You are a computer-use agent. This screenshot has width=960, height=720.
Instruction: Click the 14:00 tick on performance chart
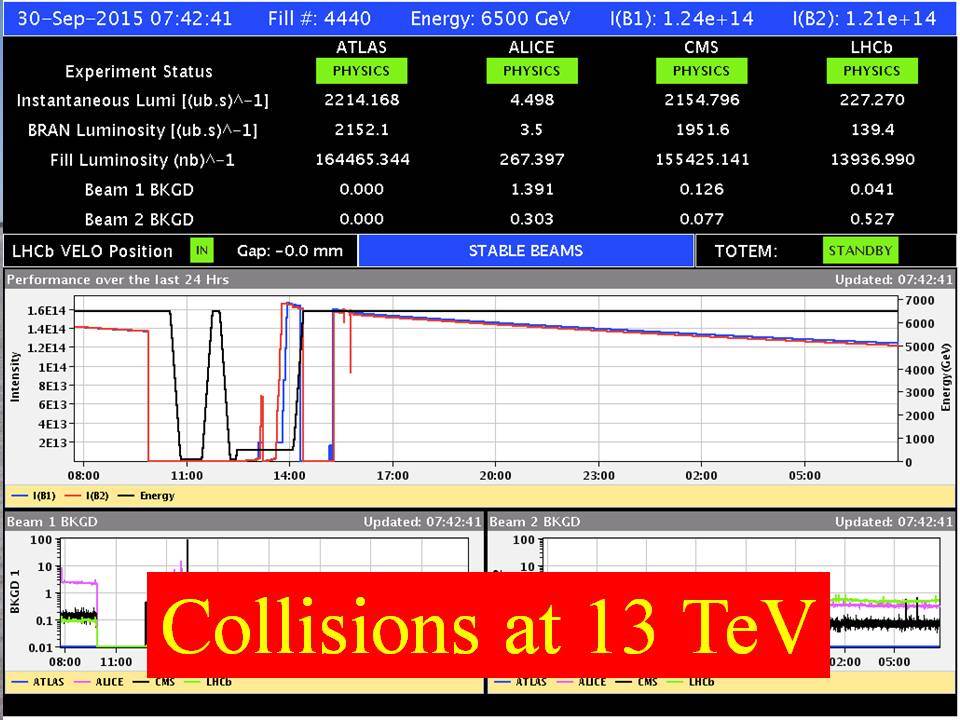coord(290,476)
